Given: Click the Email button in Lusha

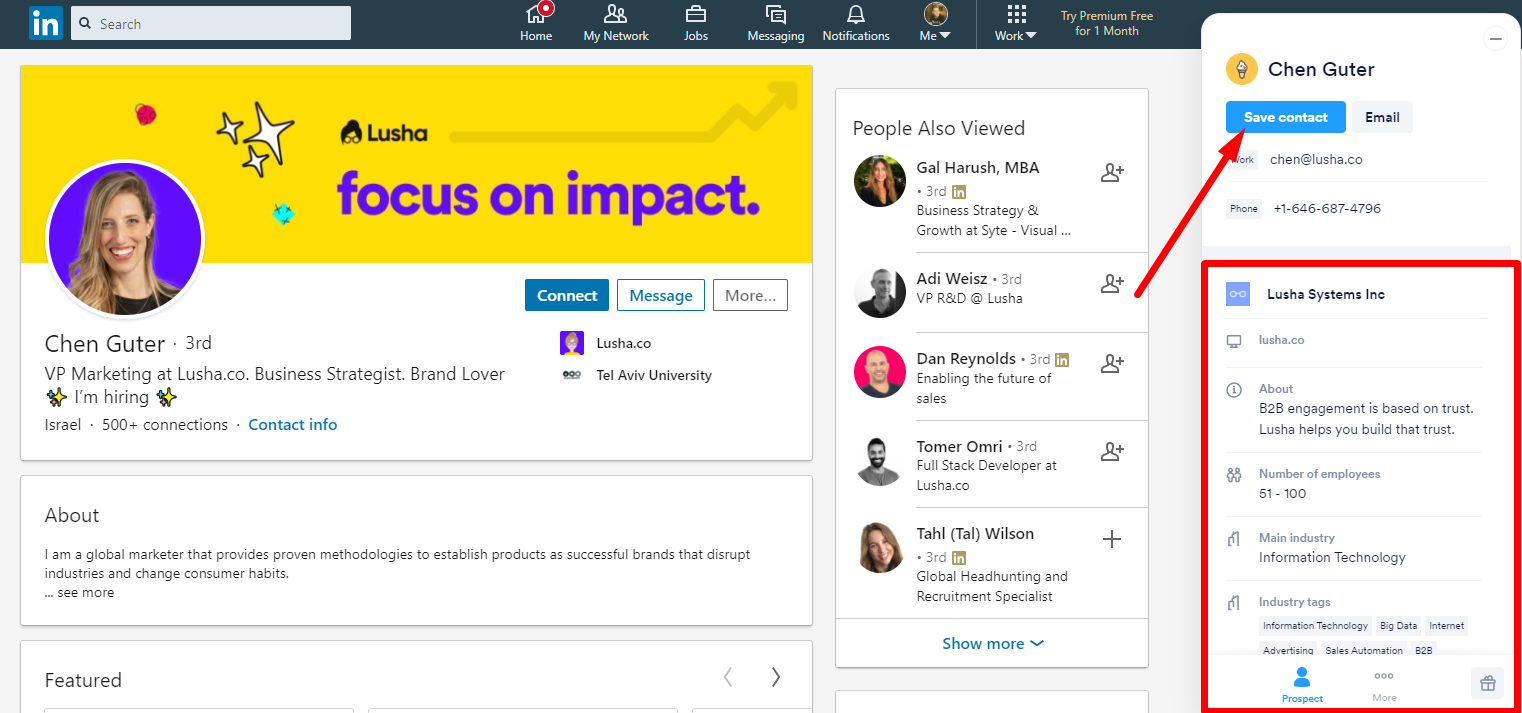Looking at the screenshot, I should pos(1382,117).
